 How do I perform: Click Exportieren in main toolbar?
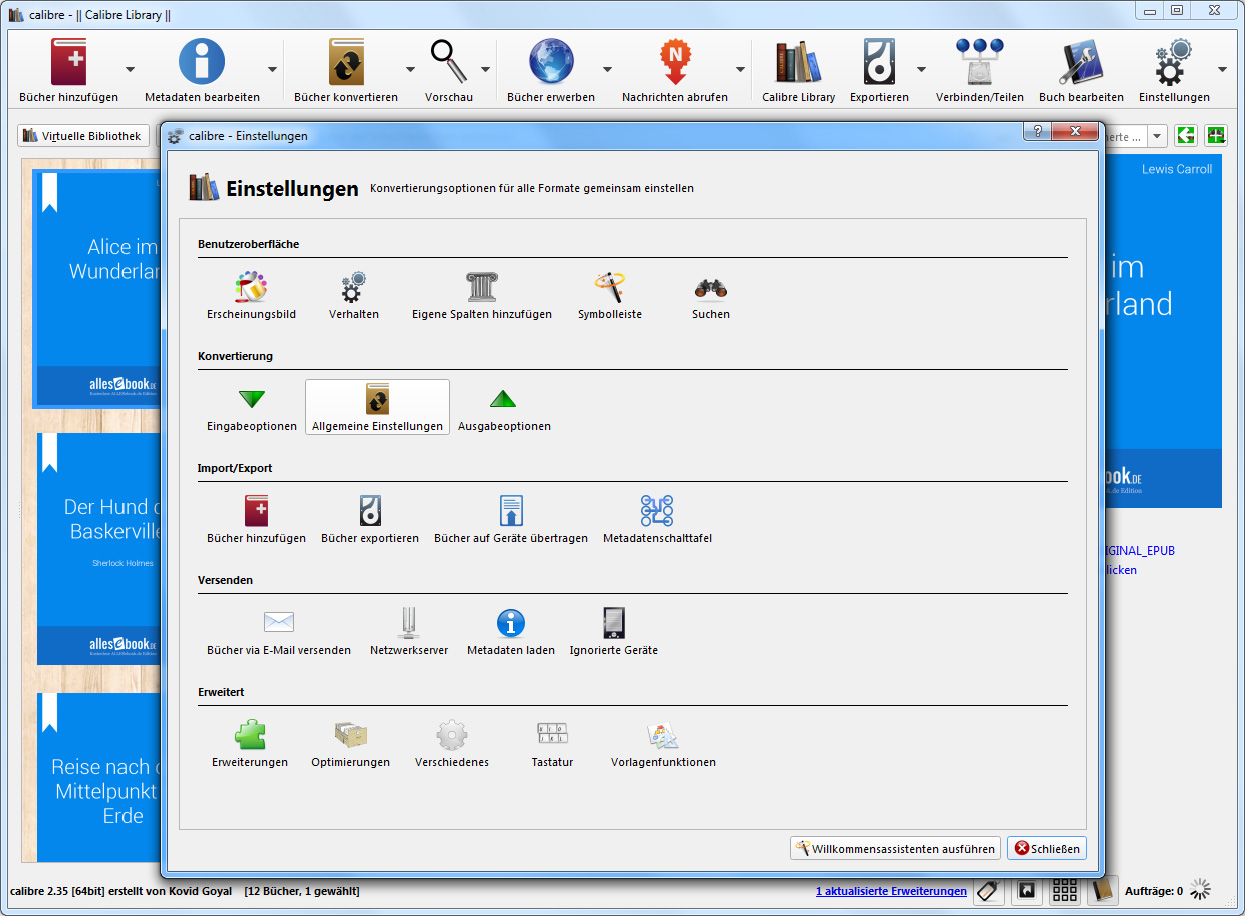[879, 70]
